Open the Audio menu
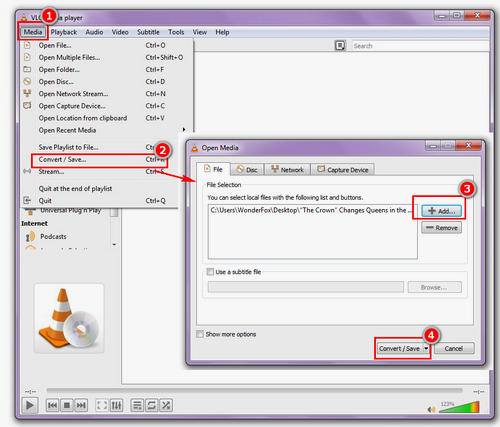500x427 pixels. pyautogui.click(x=94, y=32)
